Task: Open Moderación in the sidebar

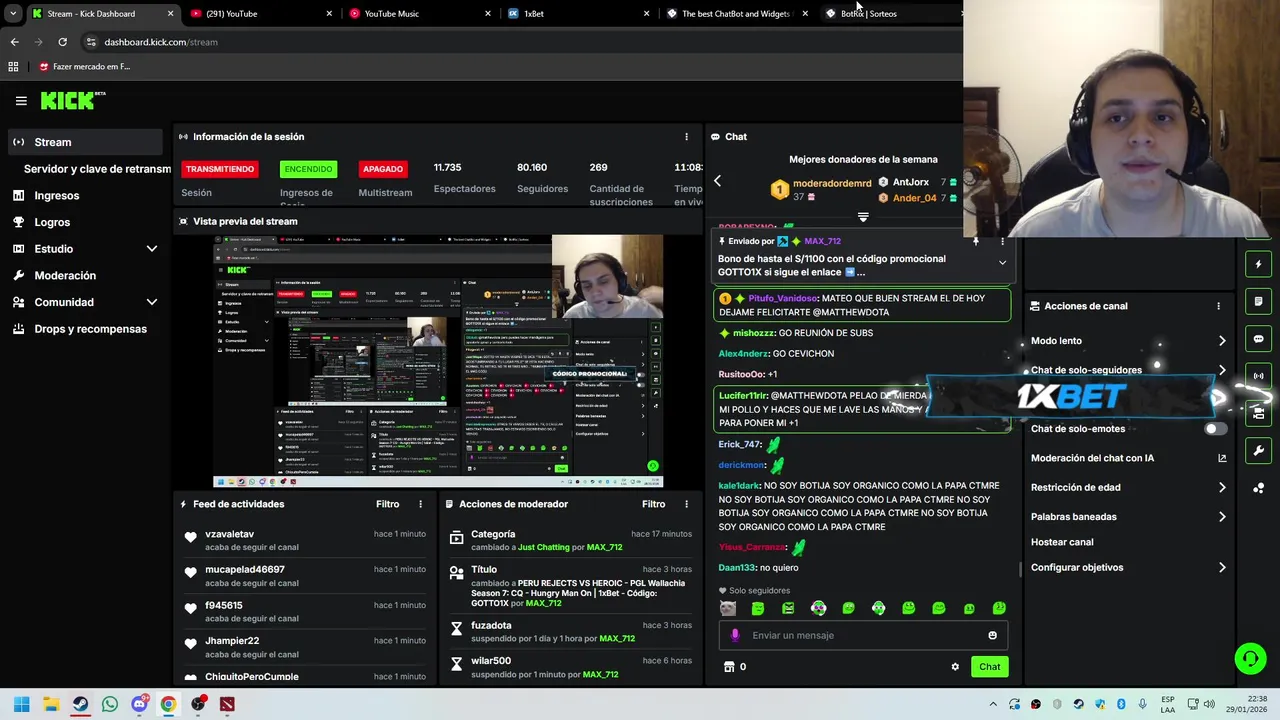Action: (65, 276)
